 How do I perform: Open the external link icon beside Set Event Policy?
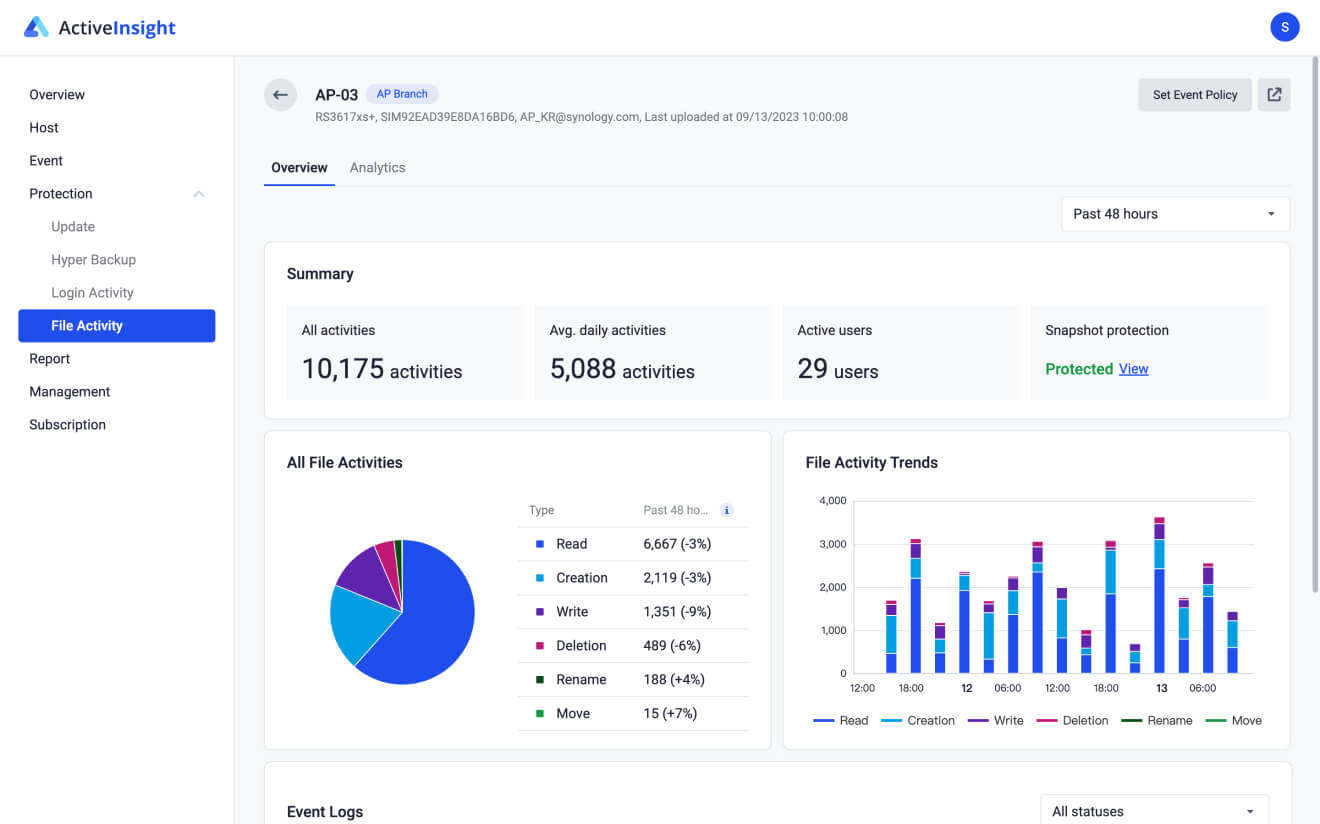click(1274, 94)
